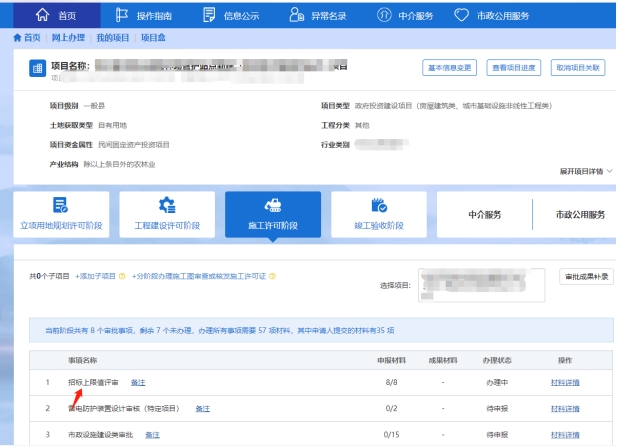This screenshot has width=617, height=446.
Task: Click the home house icon in the top navigation
Action: pyautogui.click(x=42, y=15)
